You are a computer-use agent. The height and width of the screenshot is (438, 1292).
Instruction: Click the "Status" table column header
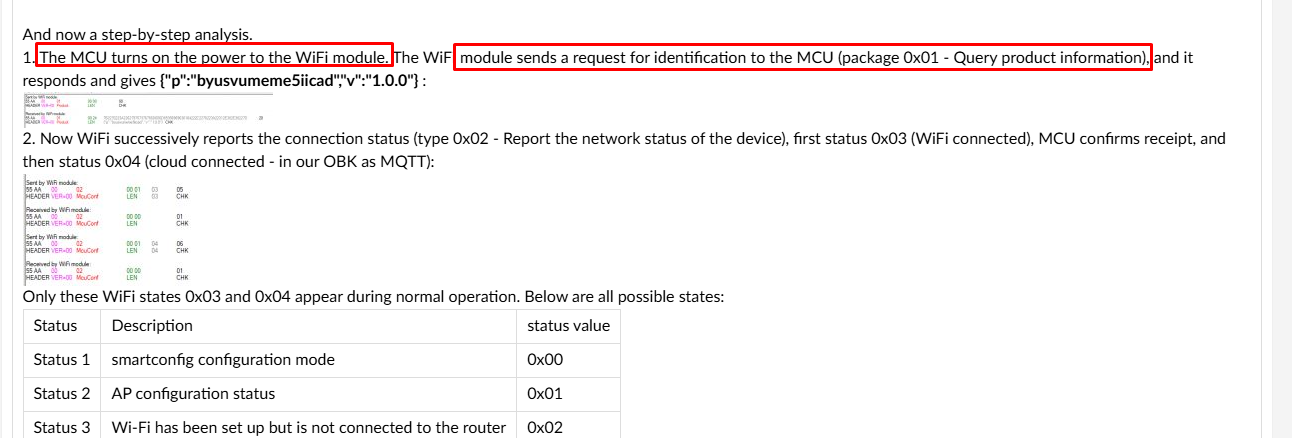pyautogui.click(x=56, y=326)
